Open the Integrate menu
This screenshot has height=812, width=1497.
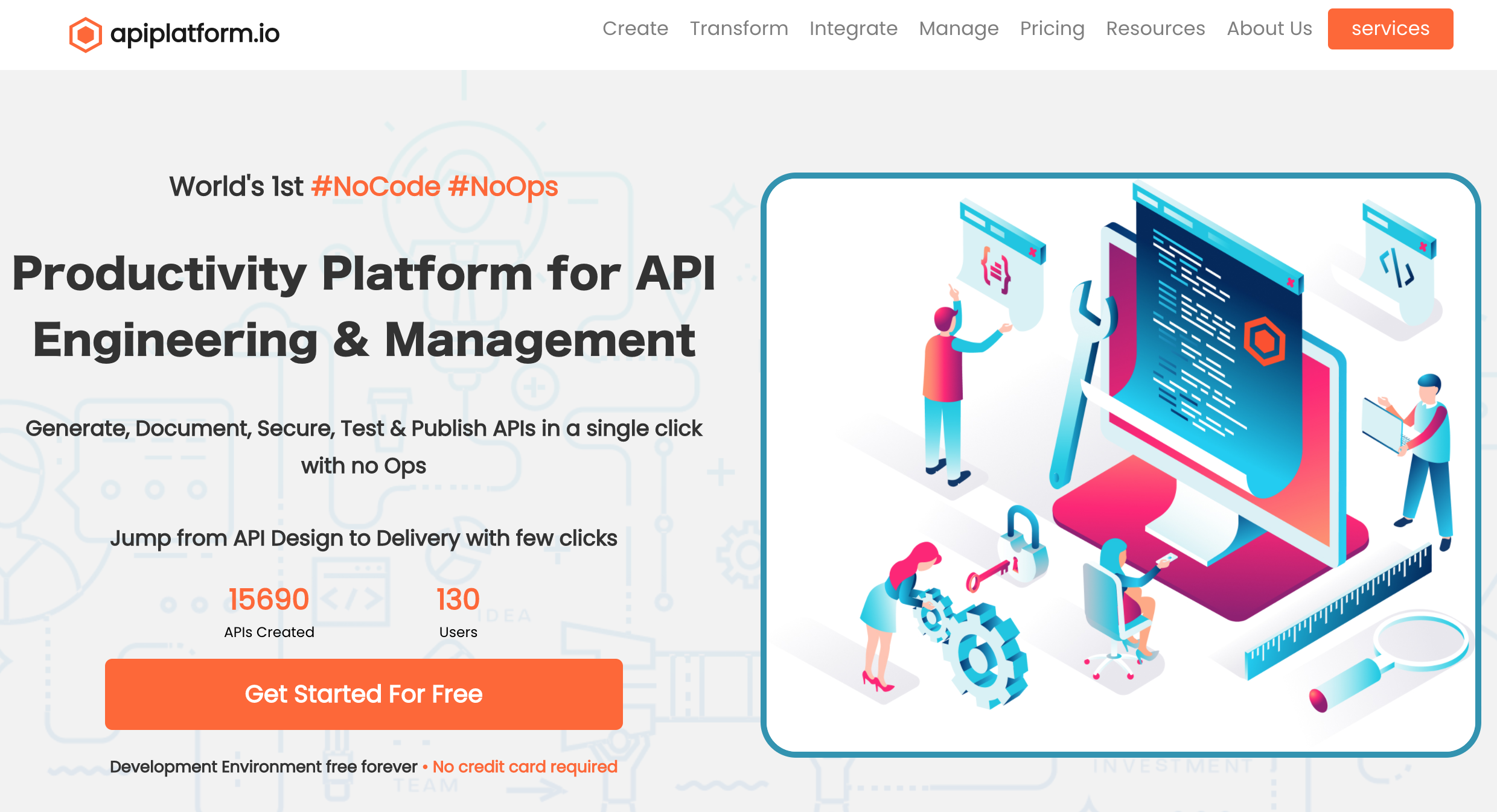tap(854, 28)
